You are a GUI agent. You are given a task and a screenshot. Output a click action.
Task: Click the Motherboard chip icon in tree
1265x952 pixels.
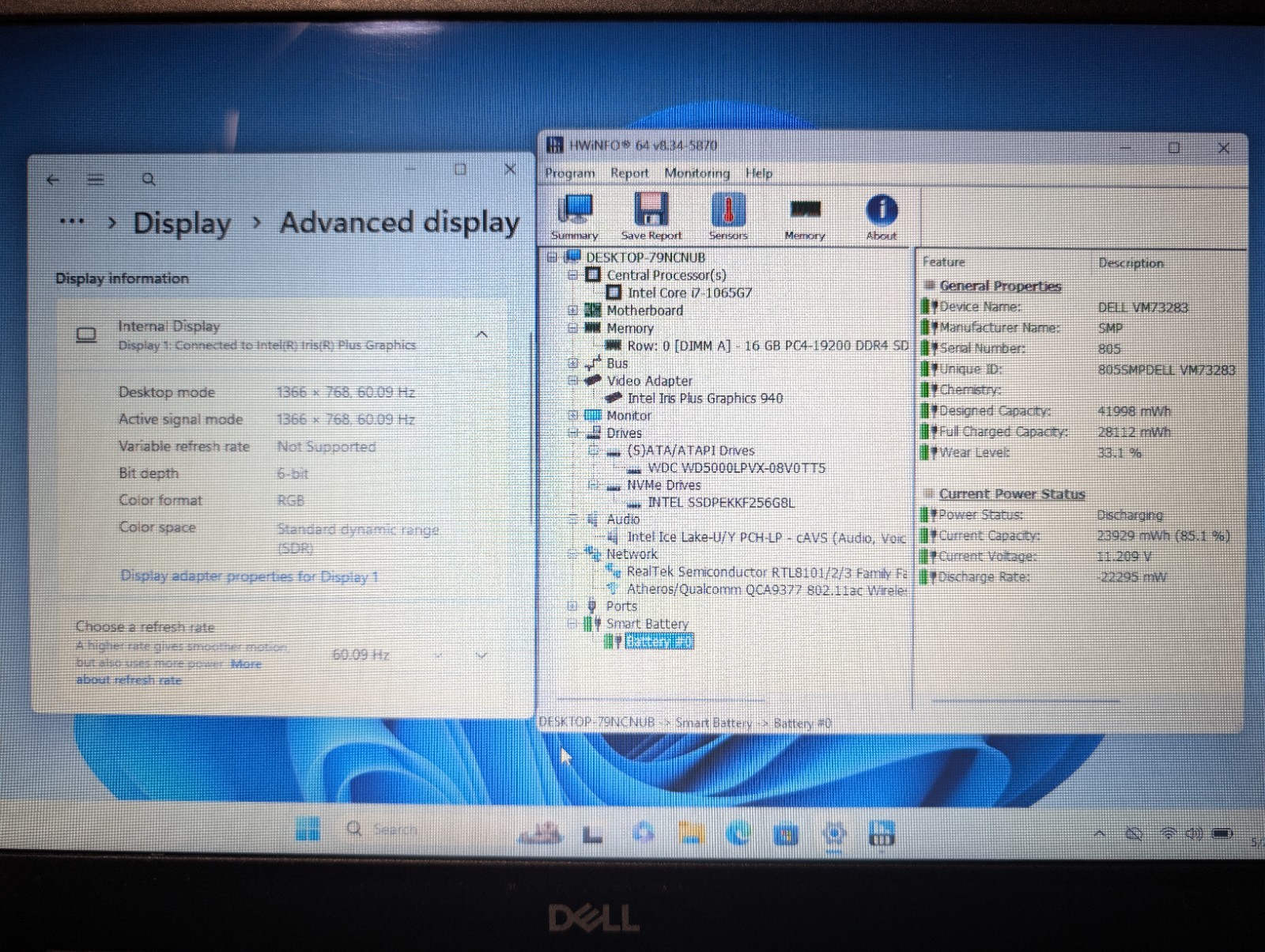tap(593, 311)
